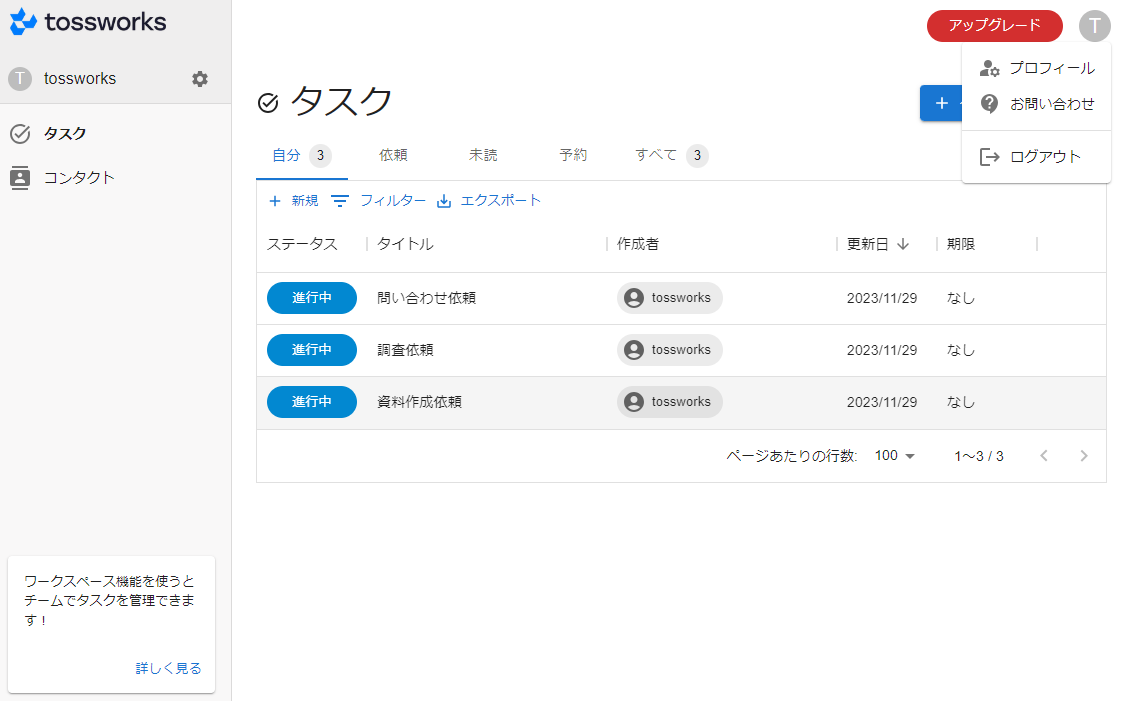
Task: Click the 詳しく見る link
Action: pyautogui.click(x=168, y=668)
